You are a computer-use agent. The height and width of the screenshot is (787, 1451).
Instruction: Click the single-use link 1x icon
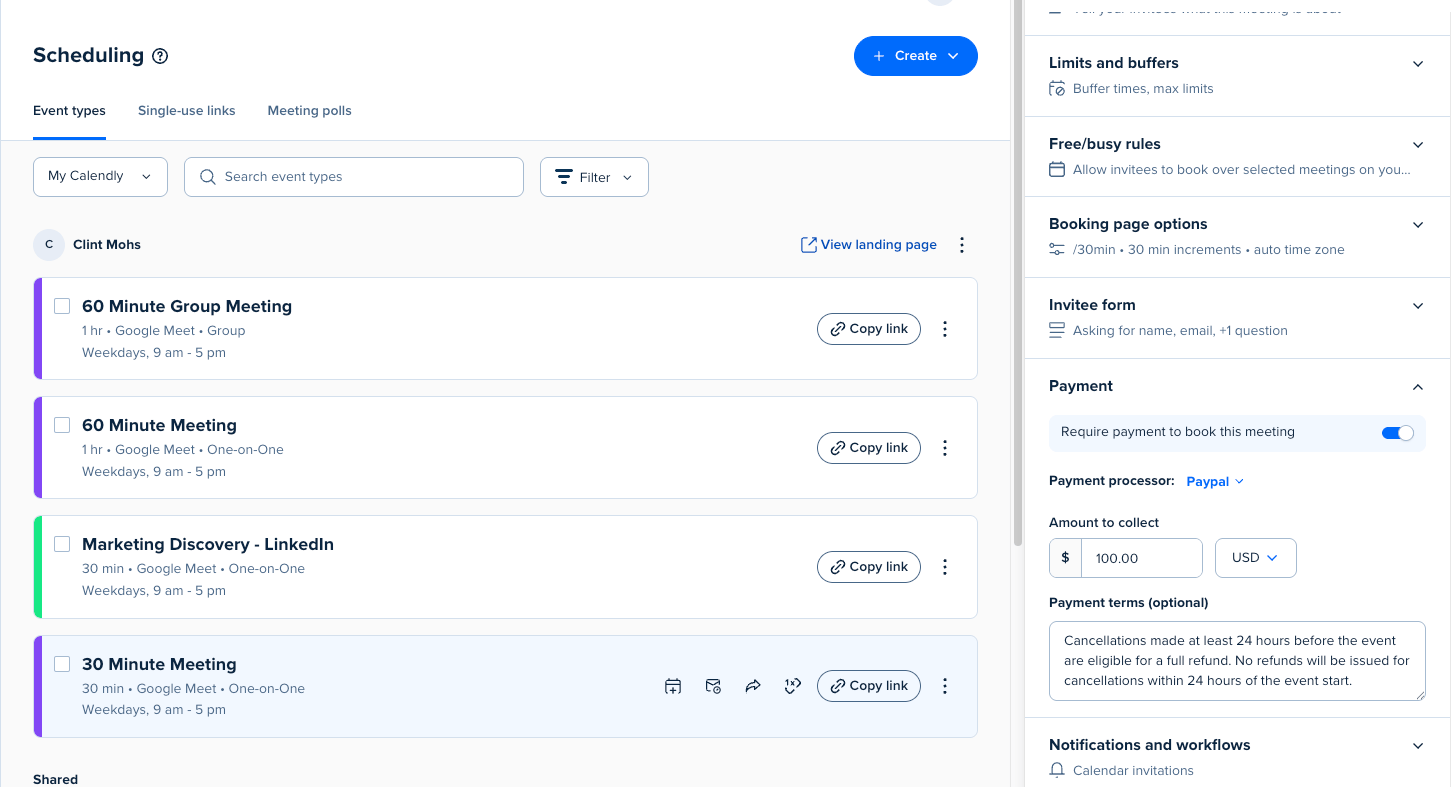pyautogui.click(x=793, y=686)
